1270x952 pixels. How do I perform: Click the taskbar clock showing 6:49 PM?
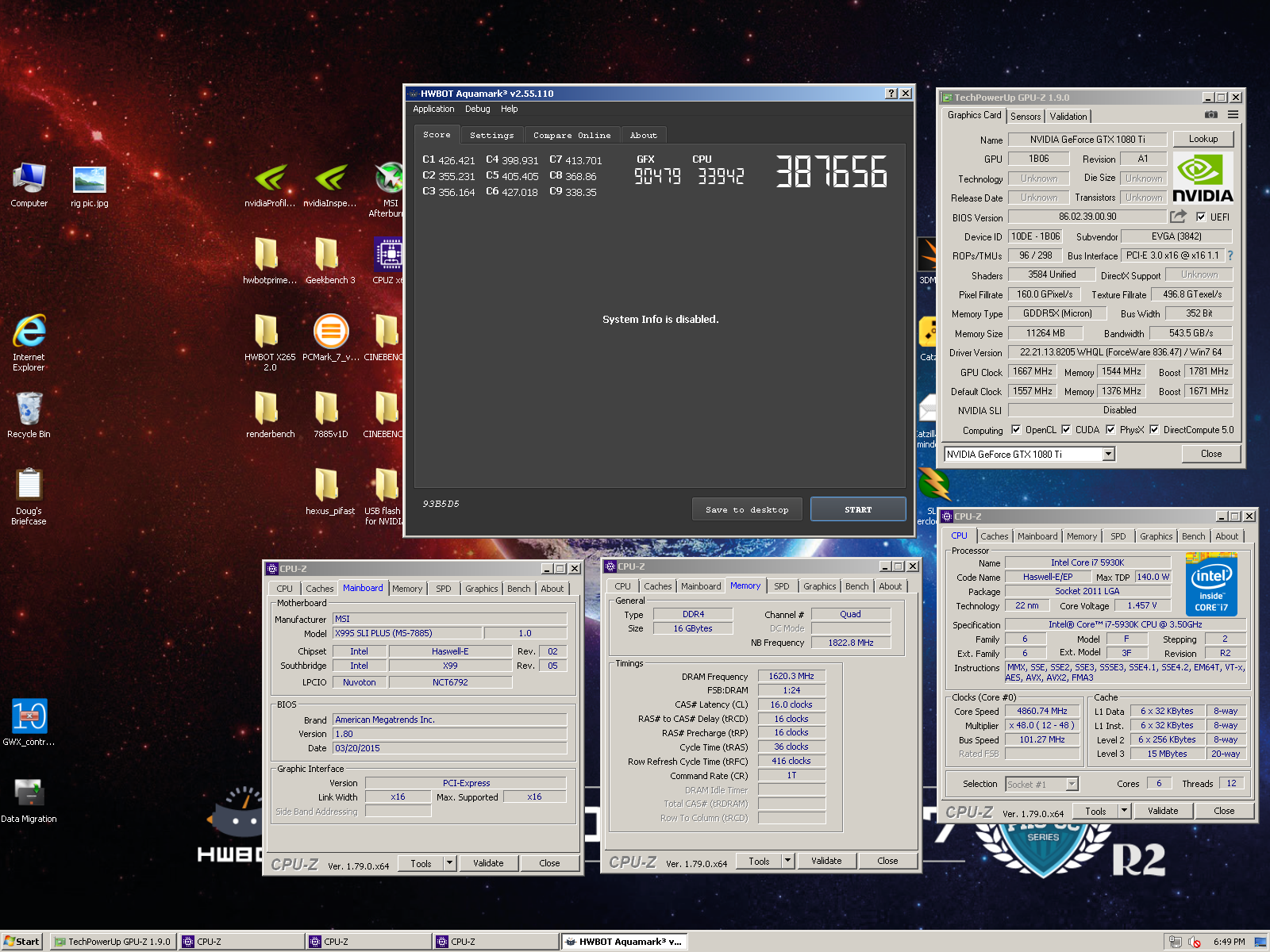pyautogui.click(x=1229, y=942)
